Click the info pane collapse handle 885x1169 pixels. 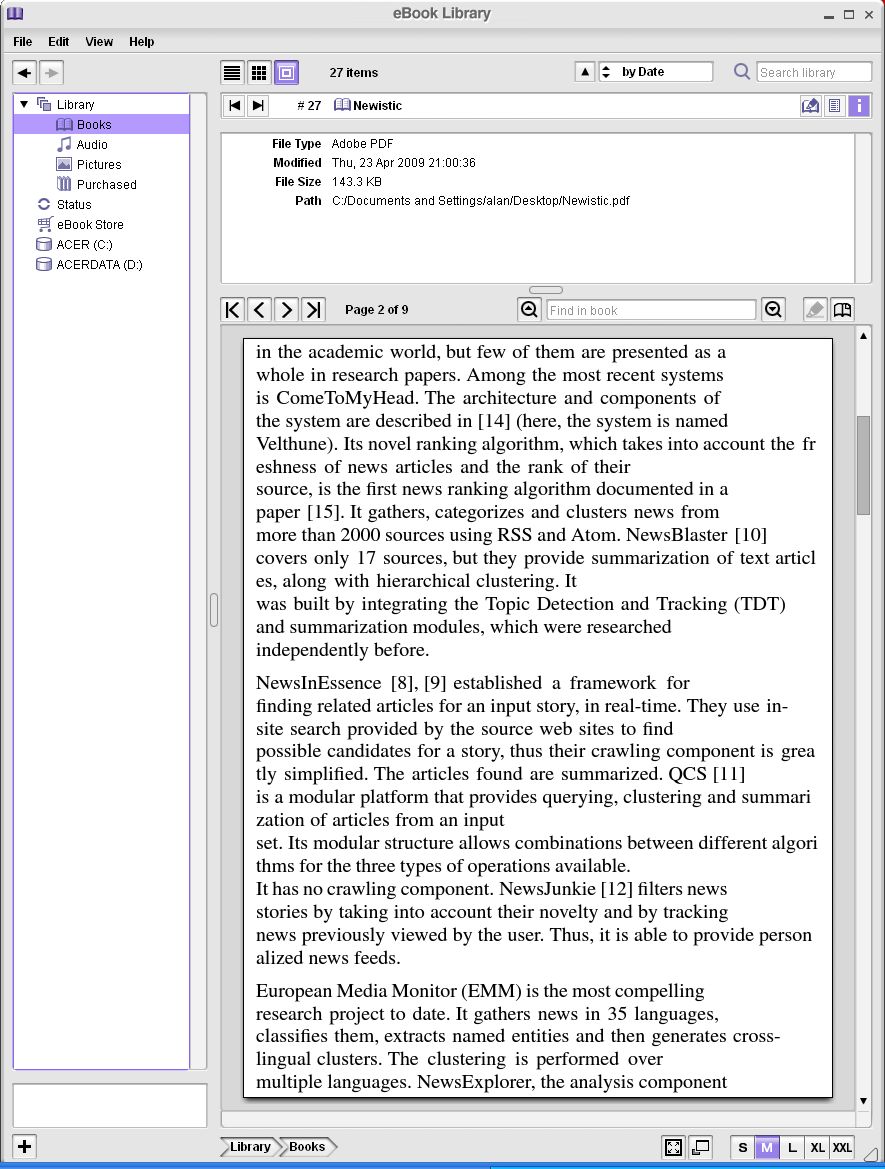point(546,290)
